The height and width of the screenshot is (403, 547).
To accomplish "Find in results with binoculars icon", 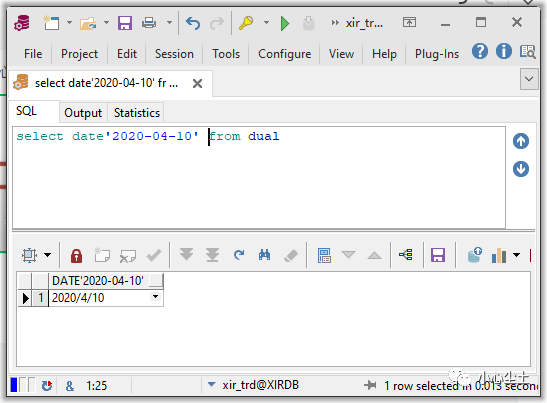I will click(264, 255).
